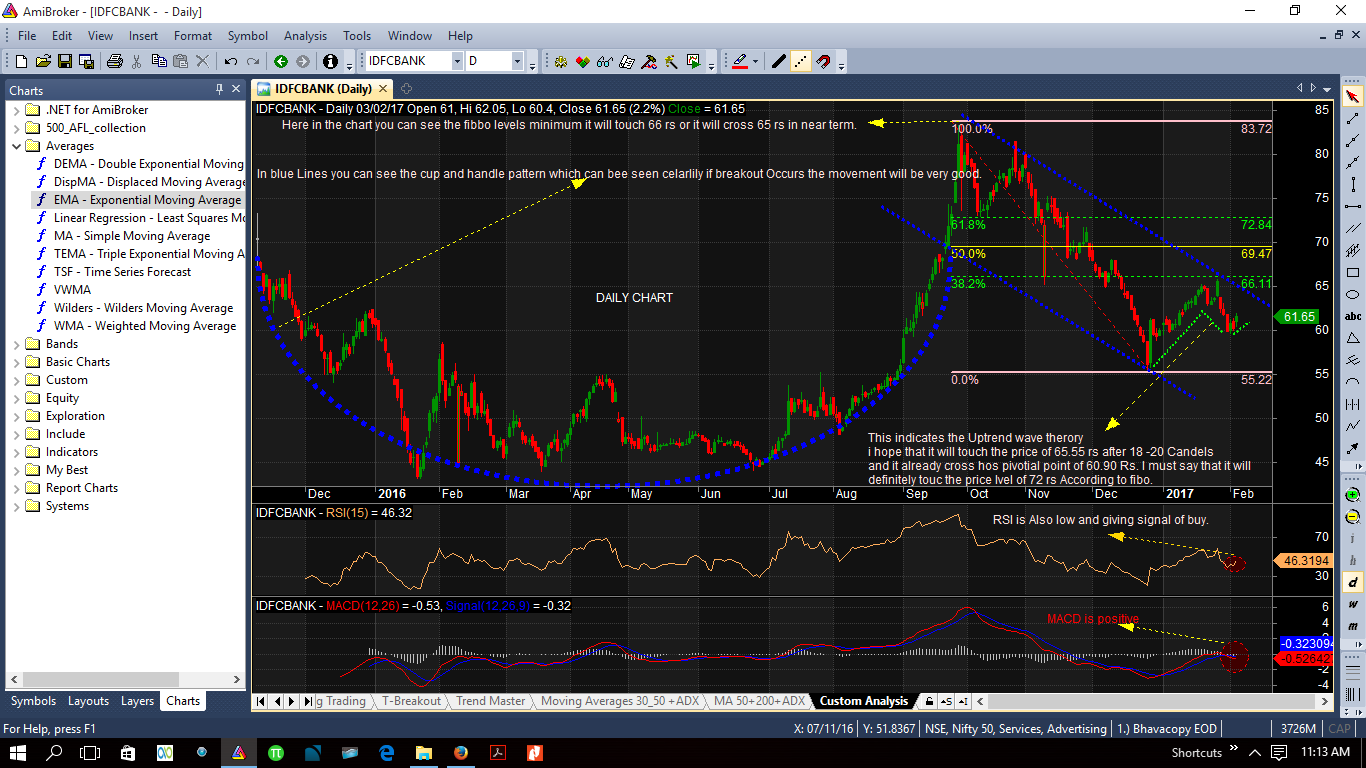Open the Symbol menu
The width and height of the screenshot is (1366, 768).
click(247, 36)
